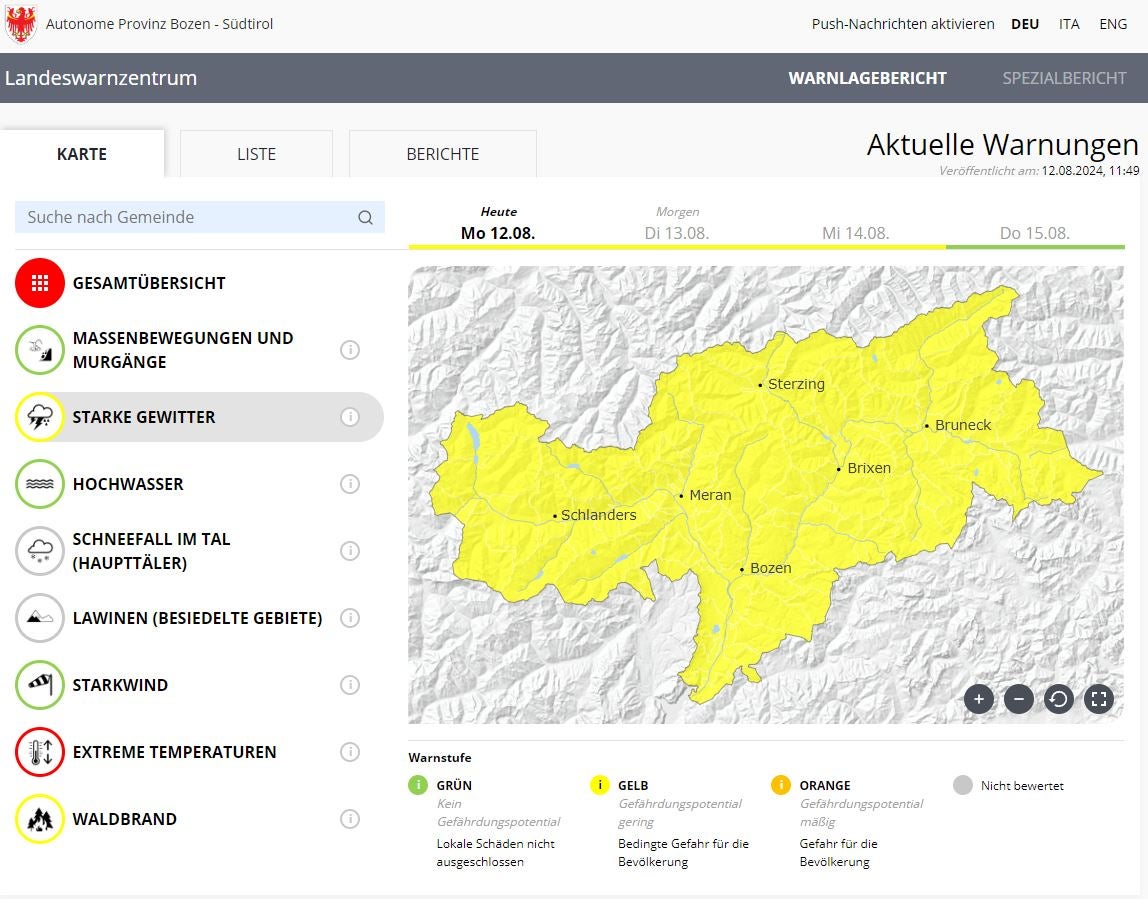Viewport: 1148px width, 899px height.
Task: Open the Berichte tab
Action: [x=442, y=154]
